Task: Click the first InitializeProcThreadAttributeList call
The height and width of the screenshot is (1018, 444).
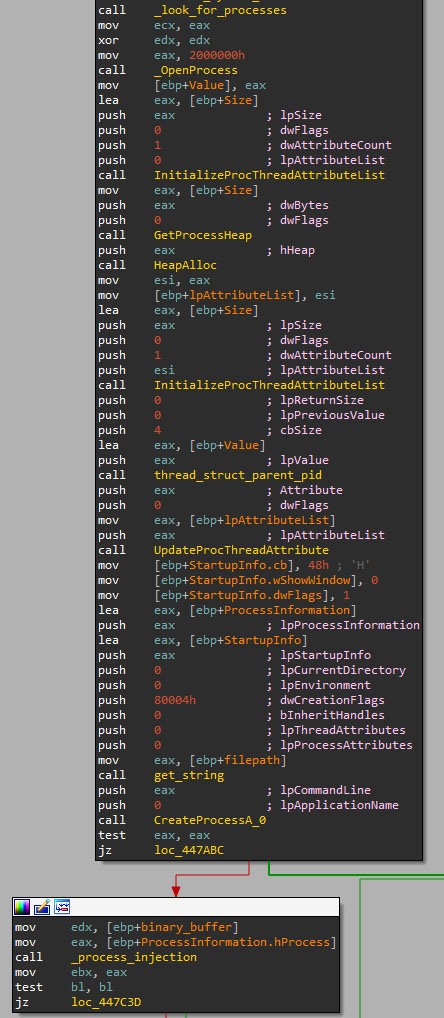Action: pyautogui.click(x=269, y=175)
